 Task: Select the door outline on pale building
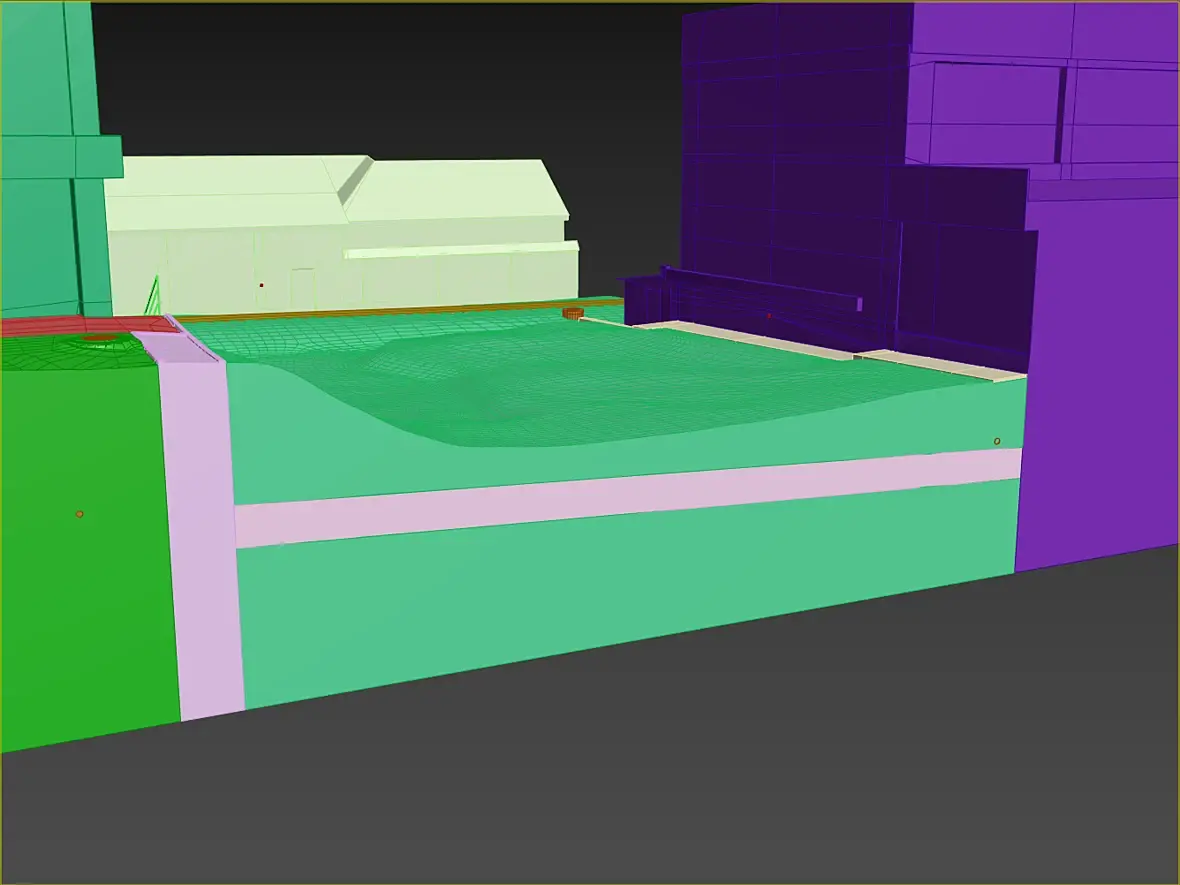pyautogui.click(x=303, y=289)
